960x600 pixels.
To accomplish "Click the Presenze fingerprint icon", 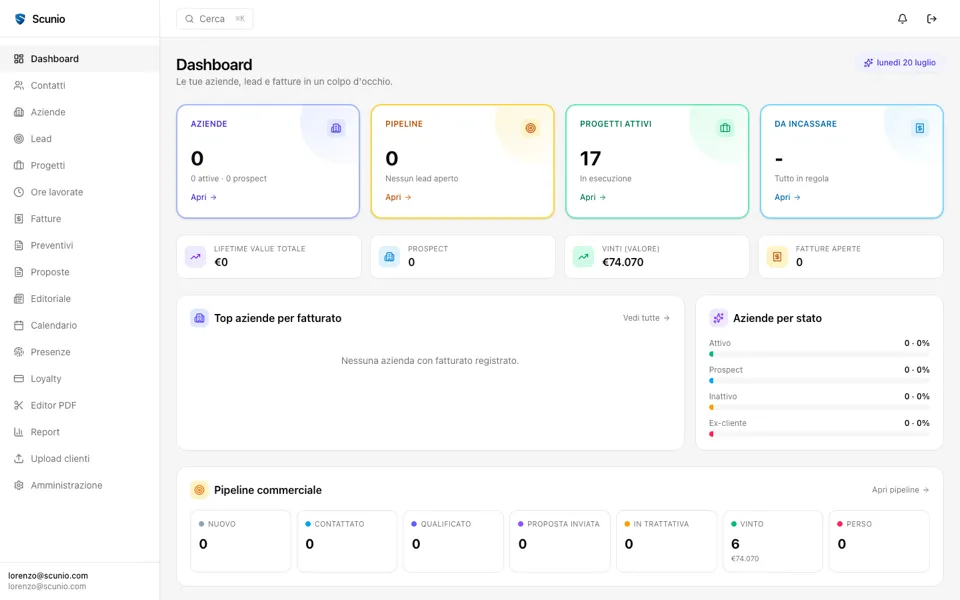I will (19, 352).
